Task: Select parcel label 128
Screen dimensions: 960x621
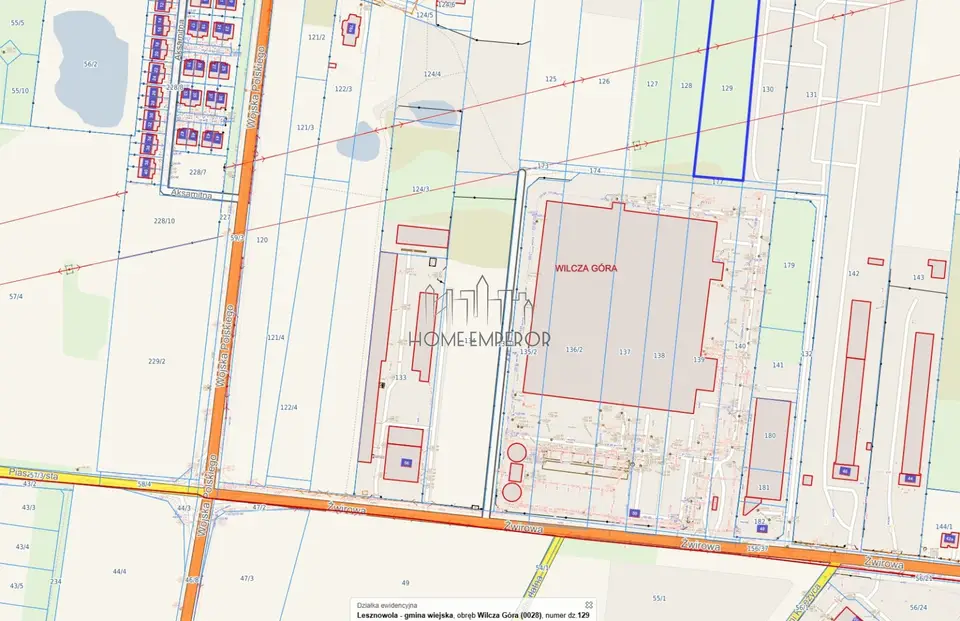Action: pyautogui.click(x=686, y=86)
